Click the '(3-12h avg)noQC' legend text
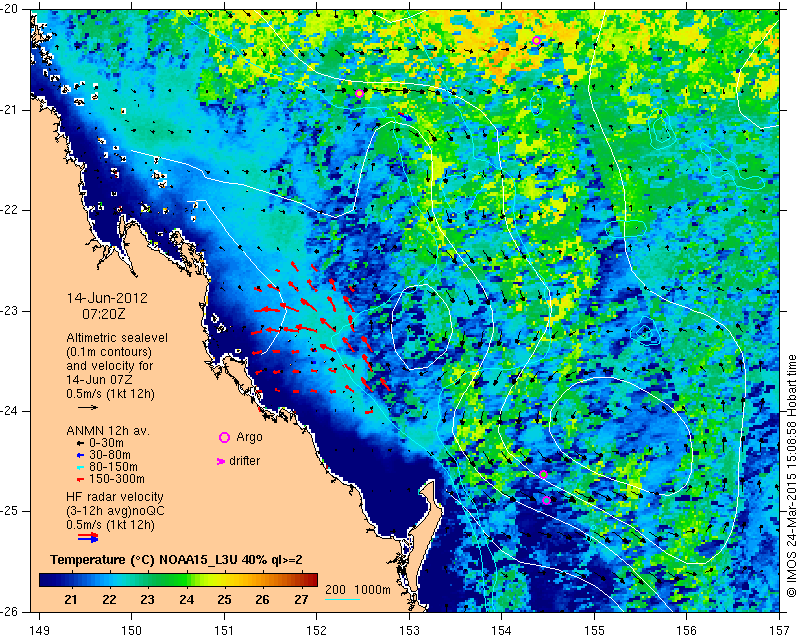The image size is (800, 640). [x=115, y=510]
